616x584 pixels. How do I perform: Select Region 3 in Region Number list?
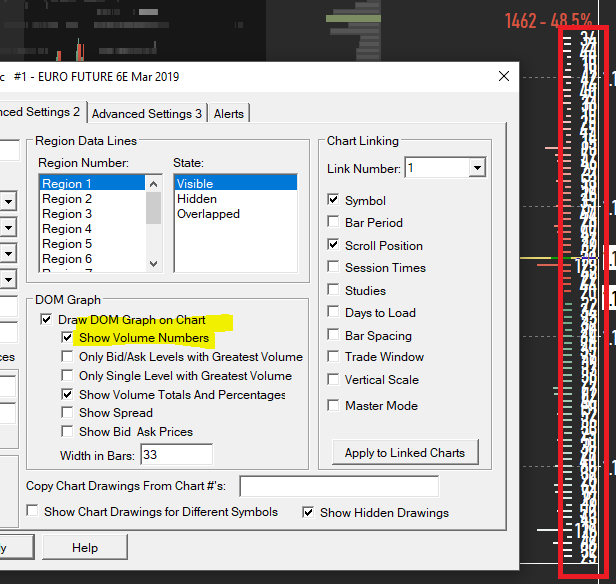(x=92, y=214)
